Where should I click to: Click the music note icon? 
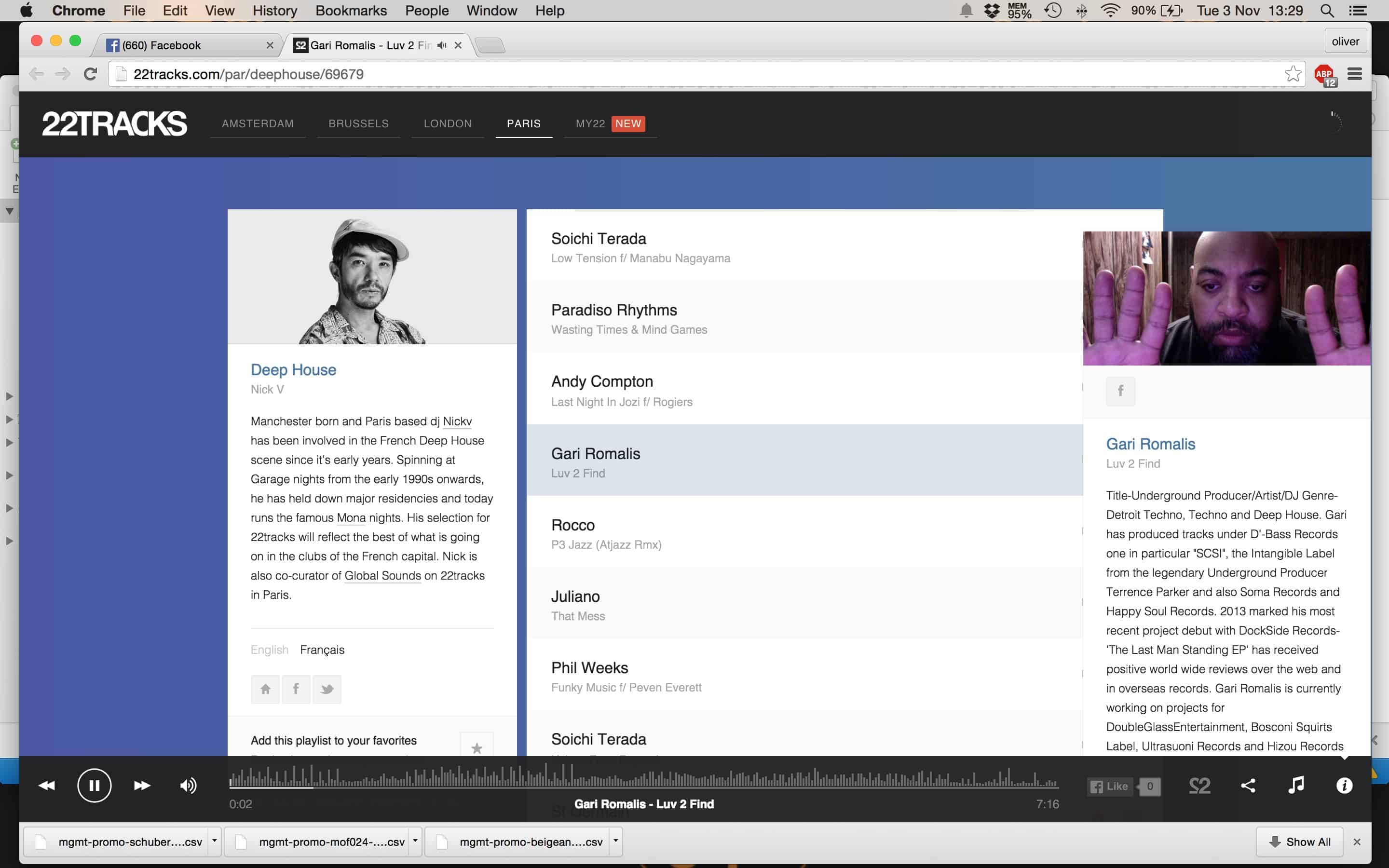(x=1296, y=785)
